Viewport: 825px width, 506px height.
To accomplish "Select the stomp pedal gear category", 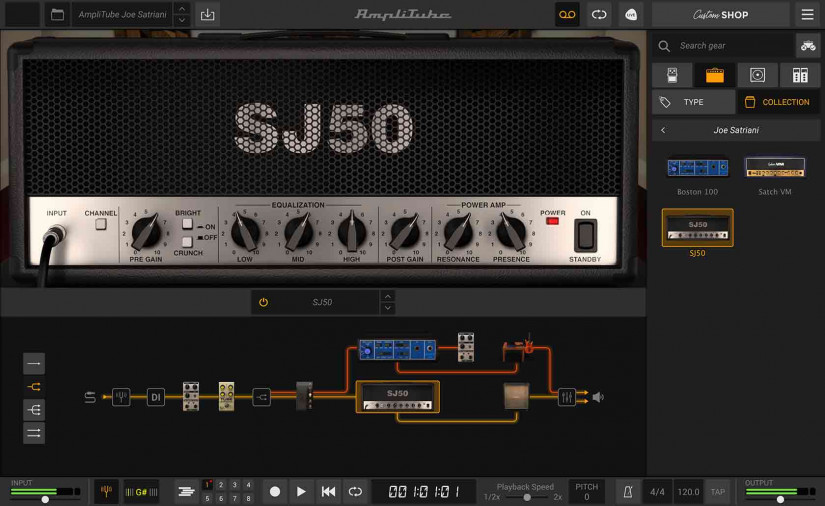I will [672, 75].
